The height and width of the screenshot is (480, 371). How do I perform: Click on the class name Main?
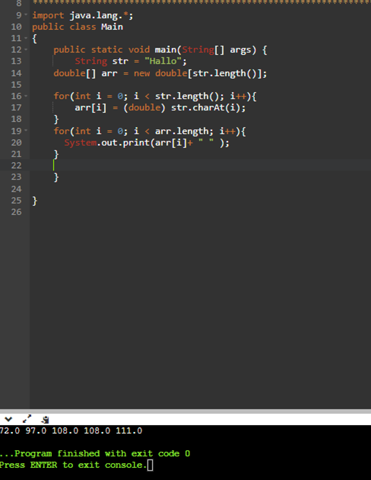pos(112,27)
